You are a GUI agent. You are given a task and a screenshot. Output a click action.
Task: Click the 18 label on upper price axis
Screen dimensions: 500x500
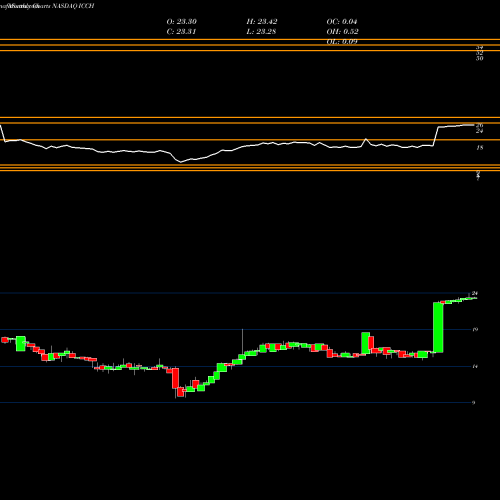click(x=479, y=148)
